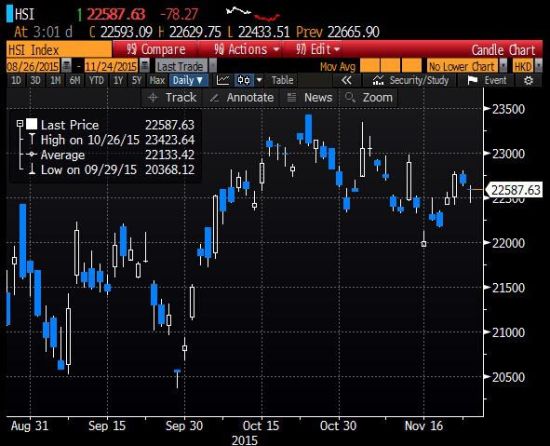Click the Compare button

pos(156,49)
